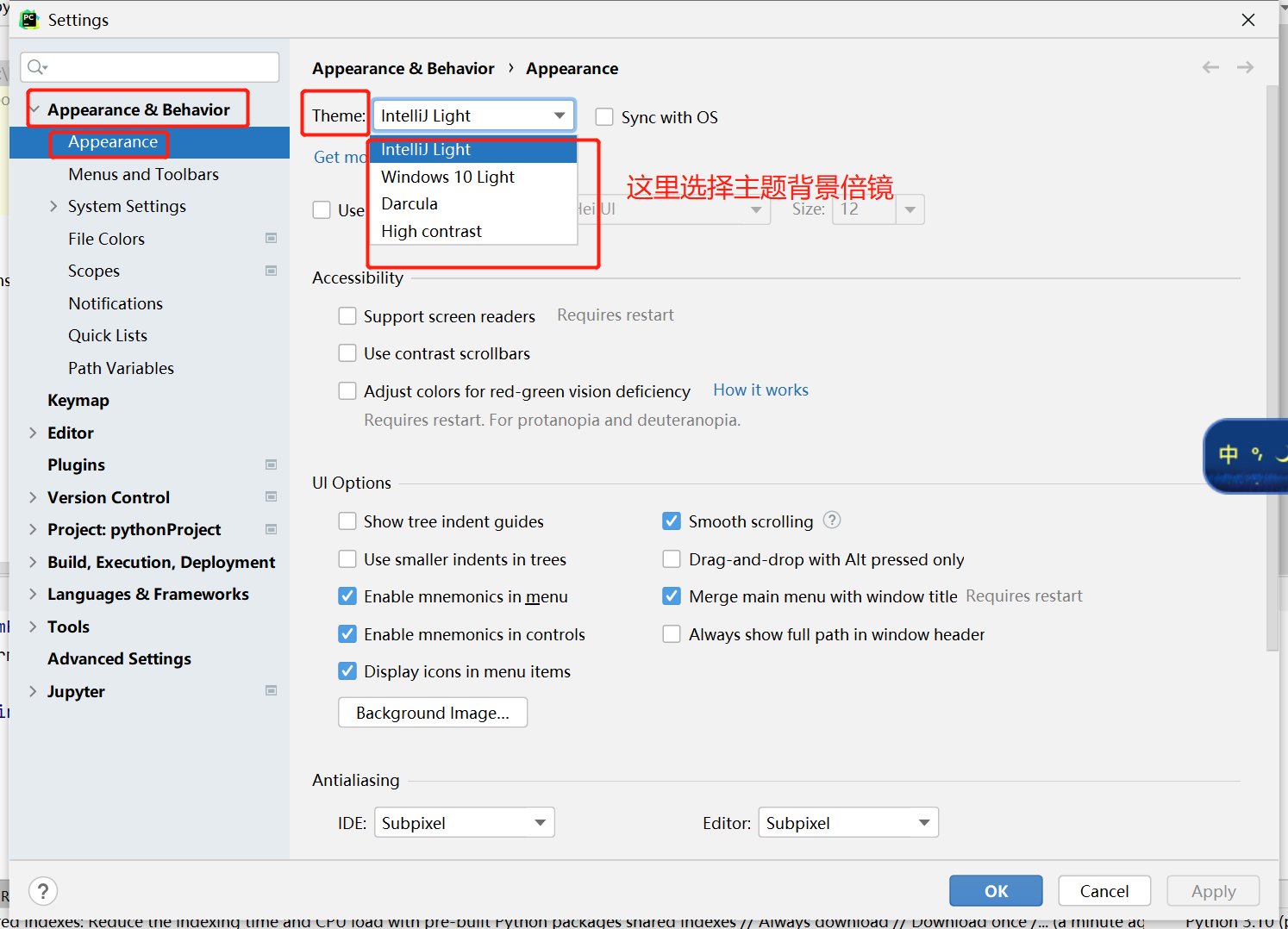This screenshot has height=929, width=1288.
Task: Close the Settings dialog window
Action: coord(1248,19)
